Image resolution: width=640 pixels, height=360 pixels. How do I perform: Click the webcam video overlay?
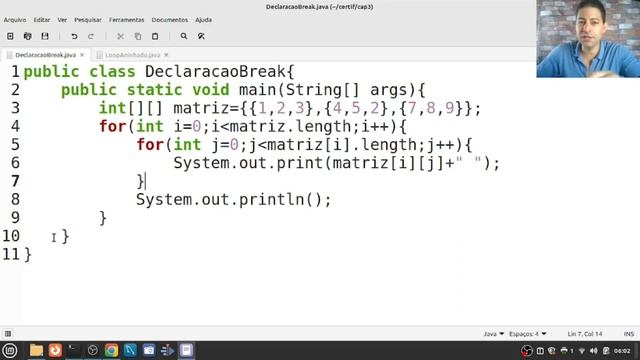(588, 38)
